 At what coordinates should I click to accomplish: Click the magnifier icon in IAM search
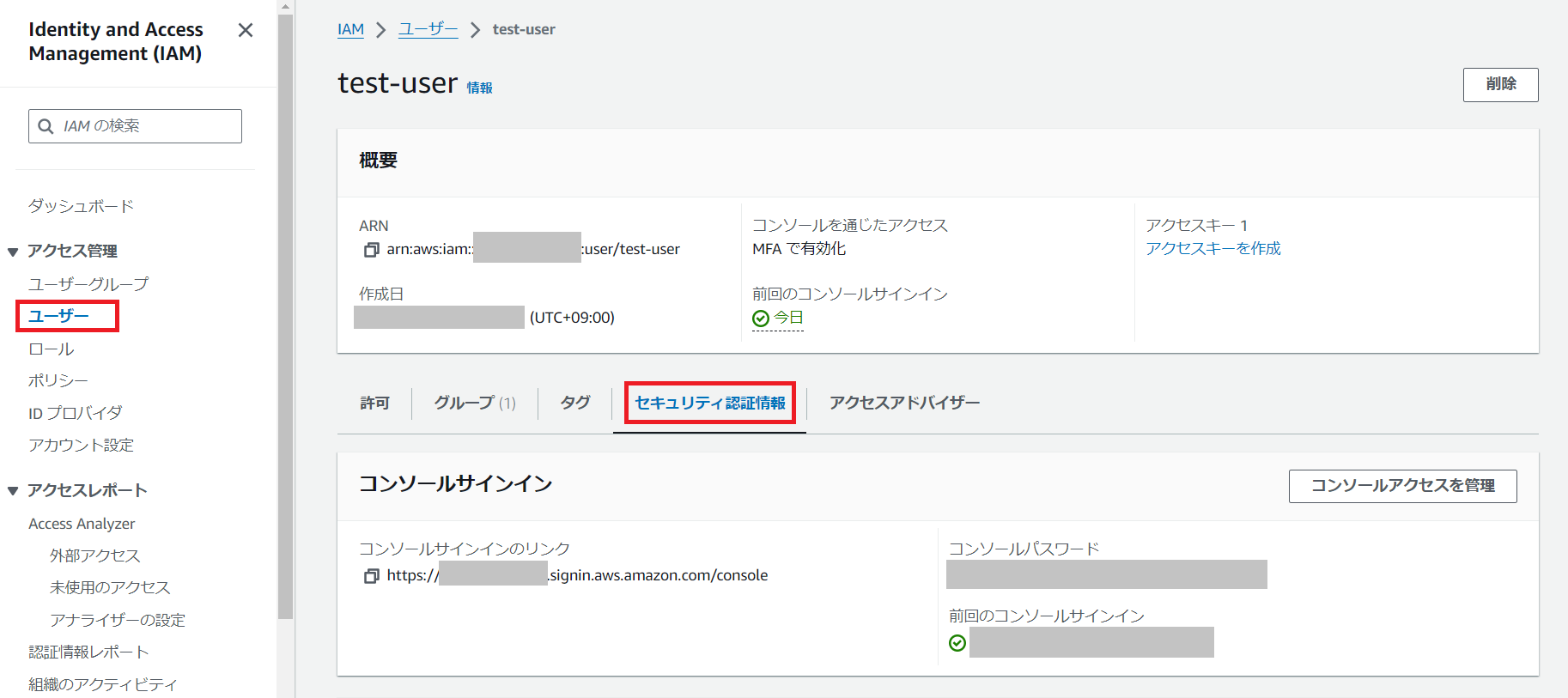(46, 126)
